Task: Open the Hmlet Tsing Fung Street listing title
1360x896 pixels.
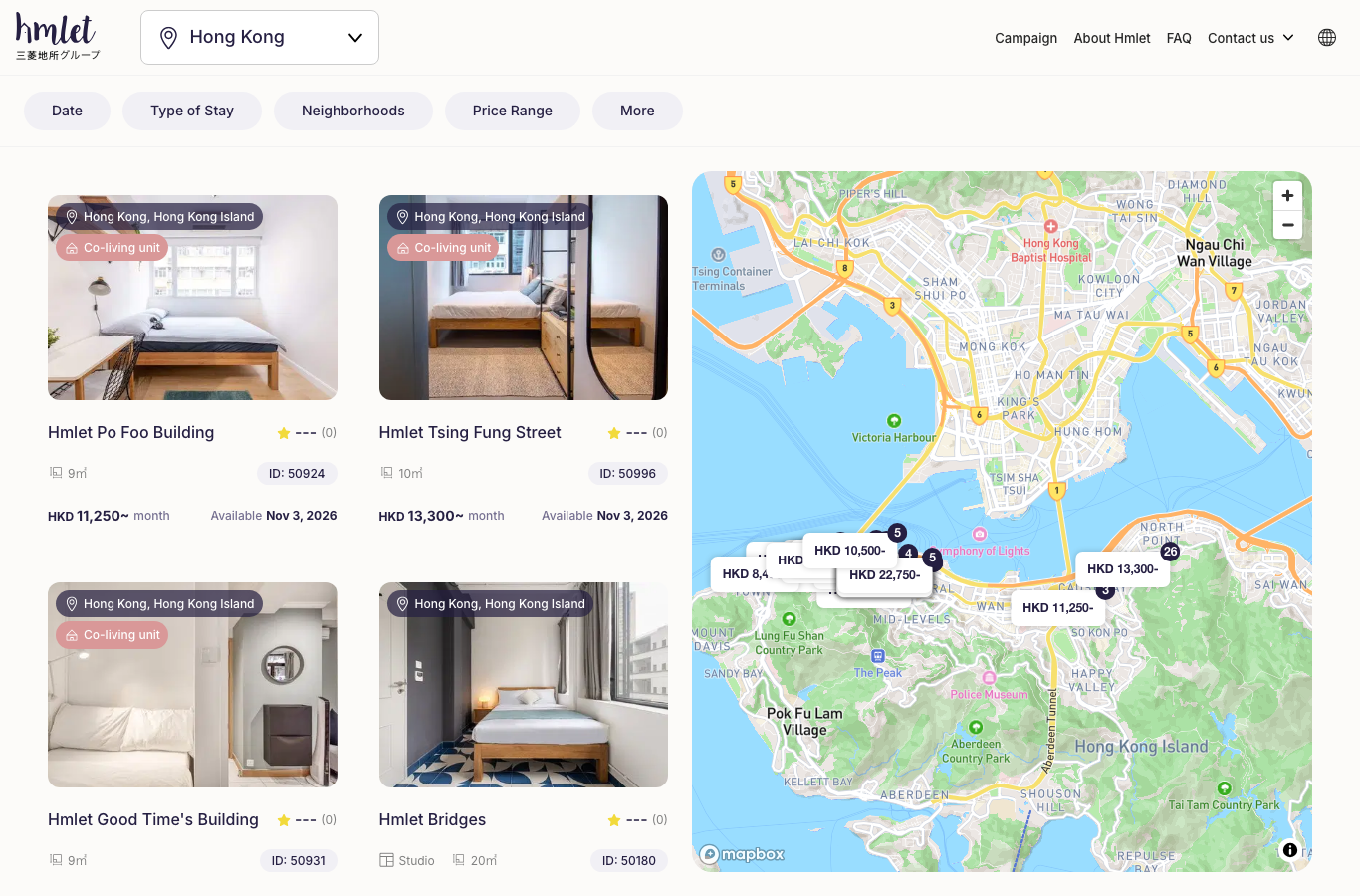Action: (x=470, y=433)
